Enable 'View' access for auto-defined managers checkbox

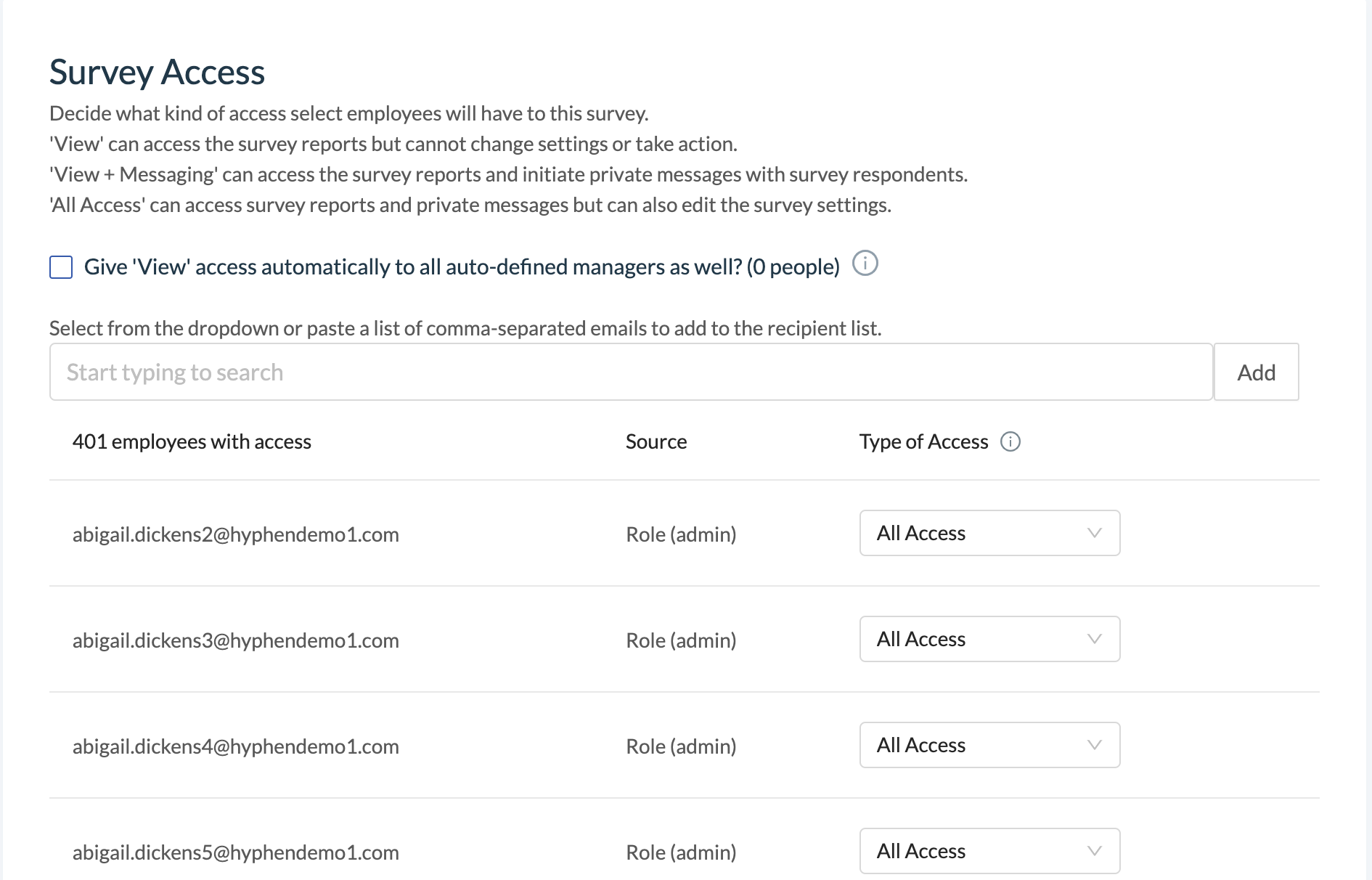pos(61,267)
